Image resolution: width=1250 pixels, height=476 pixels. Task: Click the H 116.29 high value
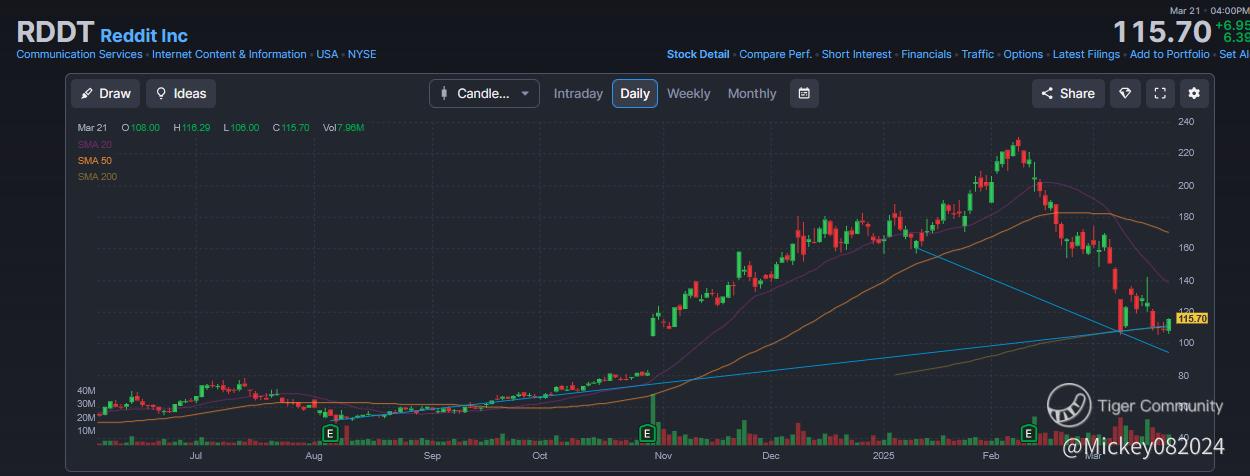(x=191, y=128)
